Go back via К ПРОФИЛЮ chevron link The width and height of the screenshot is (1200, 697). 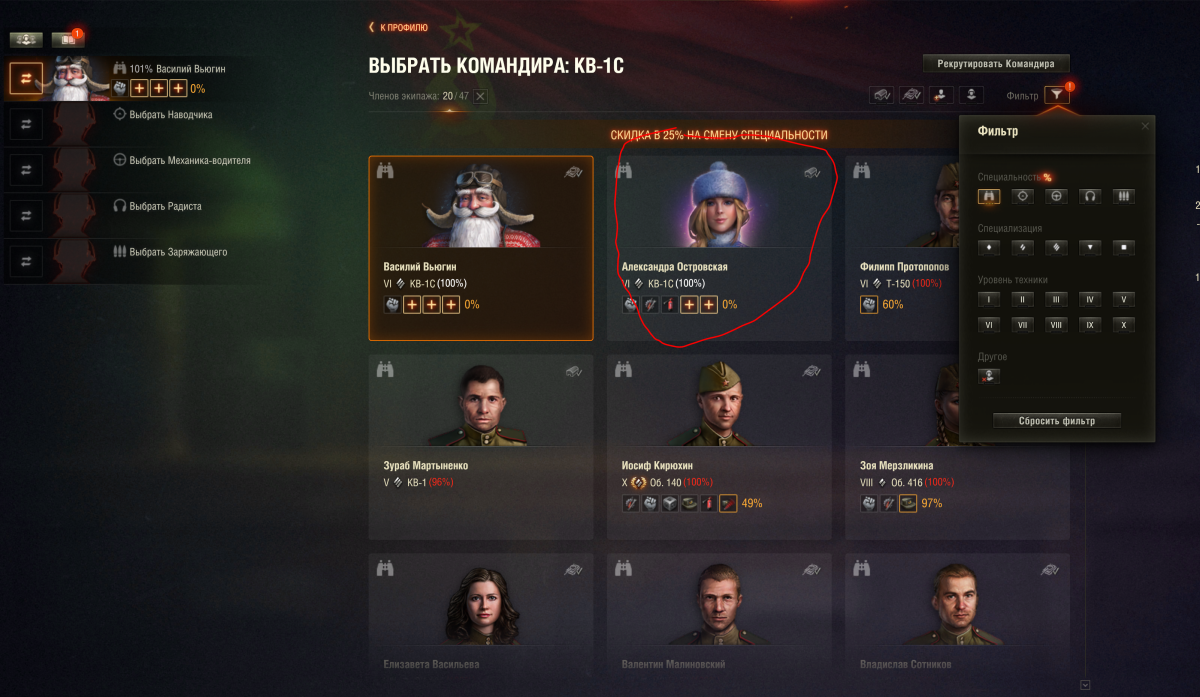398,27
